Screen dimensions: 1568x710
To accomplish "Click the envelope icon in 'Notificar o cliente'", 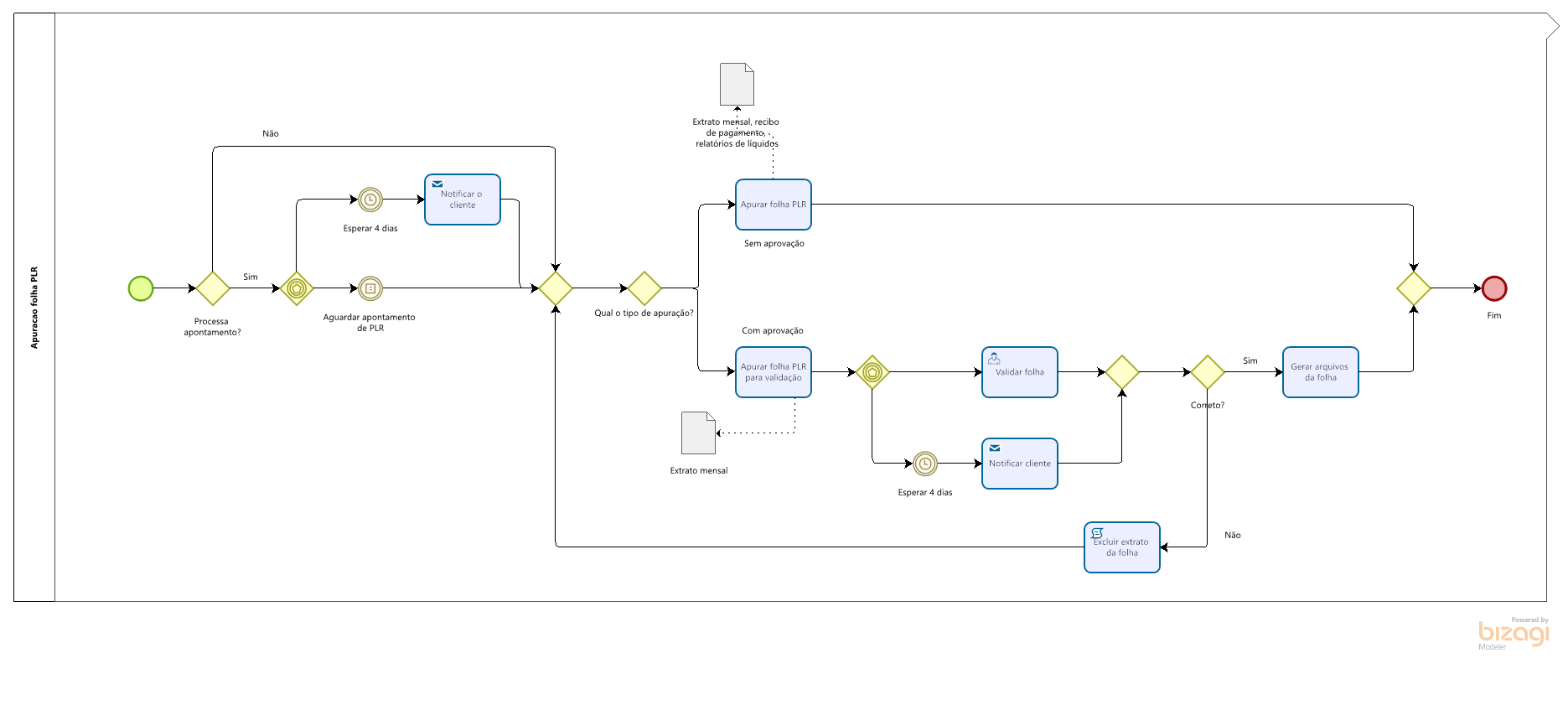I will pyautogui.click(x=437, y=184).
